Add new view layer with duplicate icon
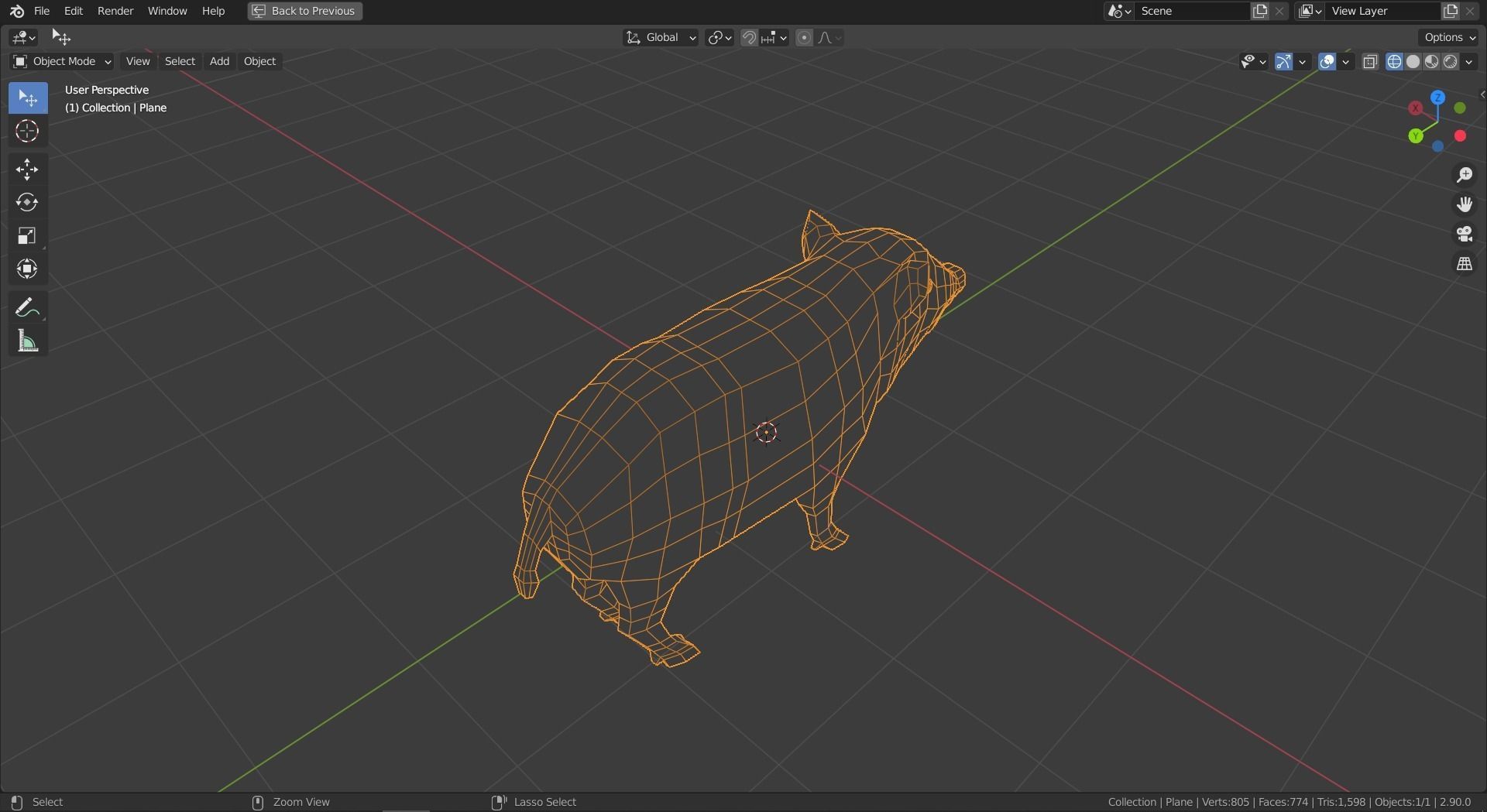This screenshot has width=1487, height=812. pyautogui.click(x=1451, y=11)
